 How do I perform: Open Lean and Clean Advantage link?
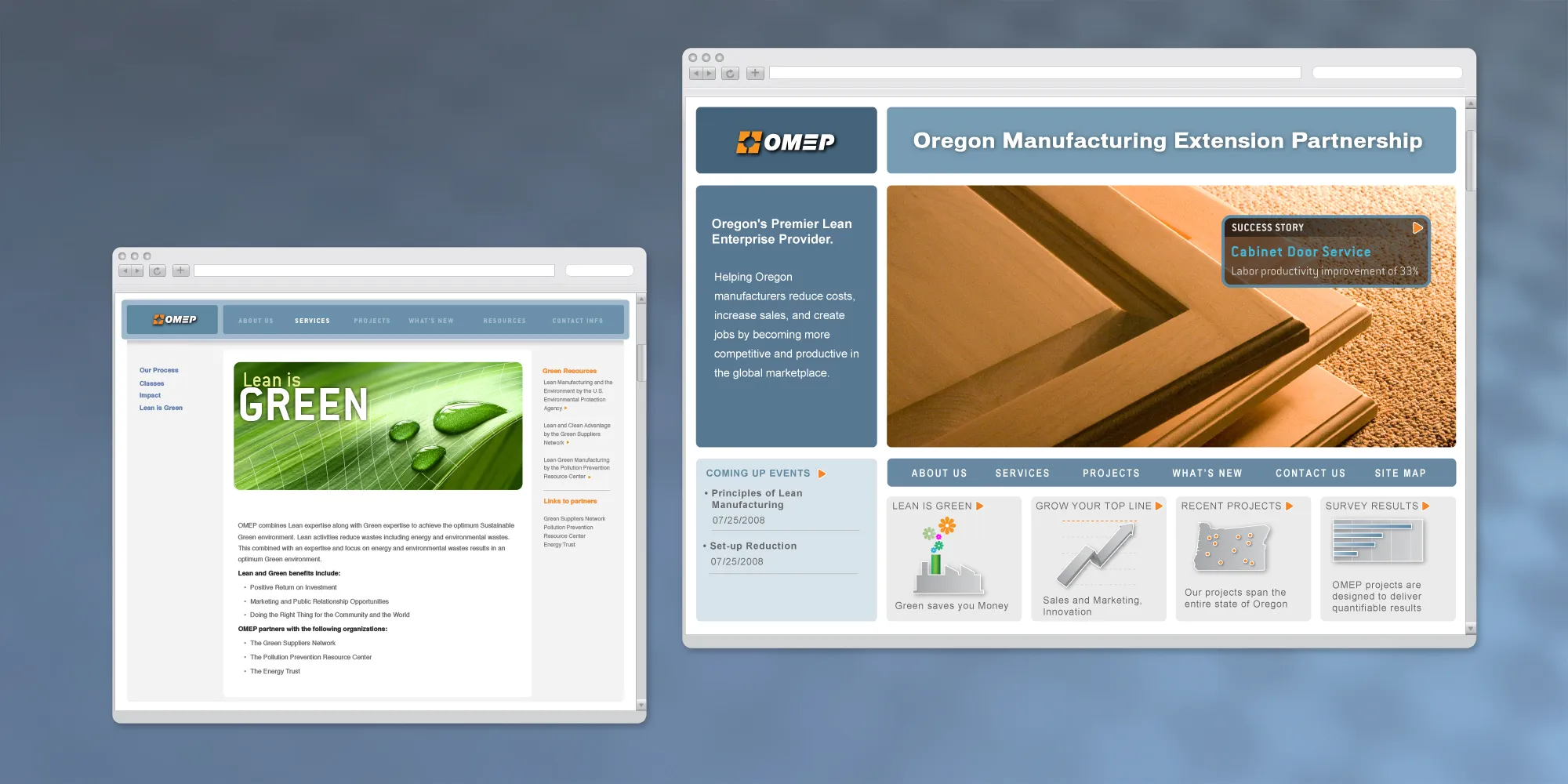[x=577, y=434]
